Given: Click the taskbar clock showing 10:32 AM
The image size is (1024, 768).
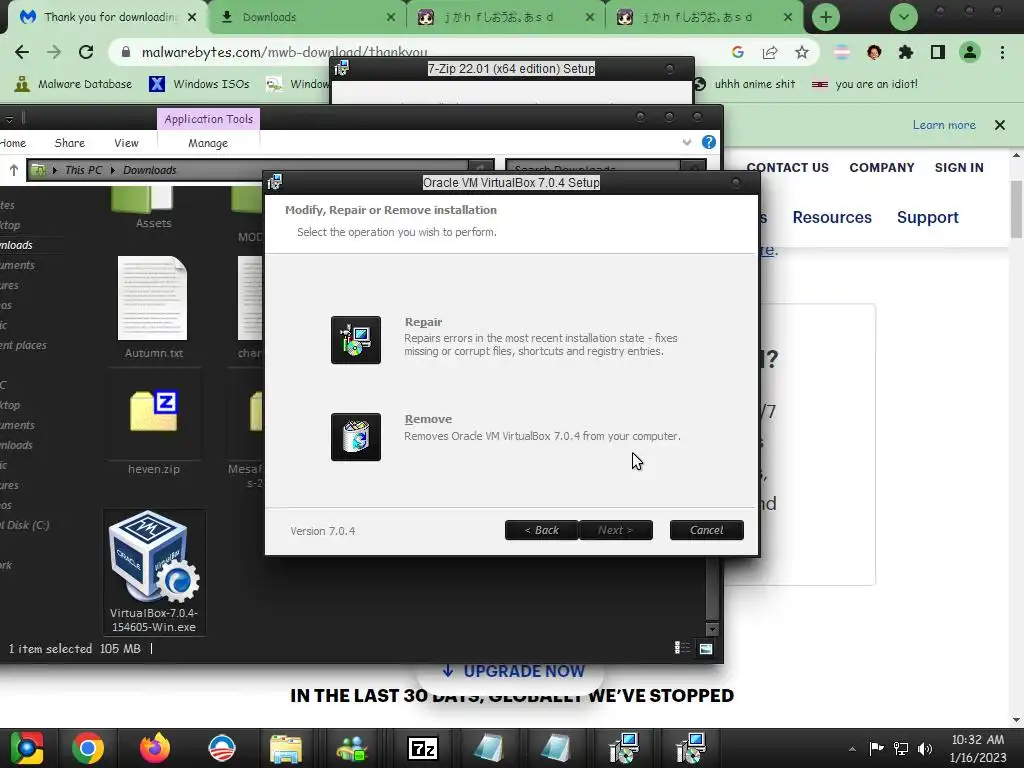Looking at the screenshot, I should (978, 748).
